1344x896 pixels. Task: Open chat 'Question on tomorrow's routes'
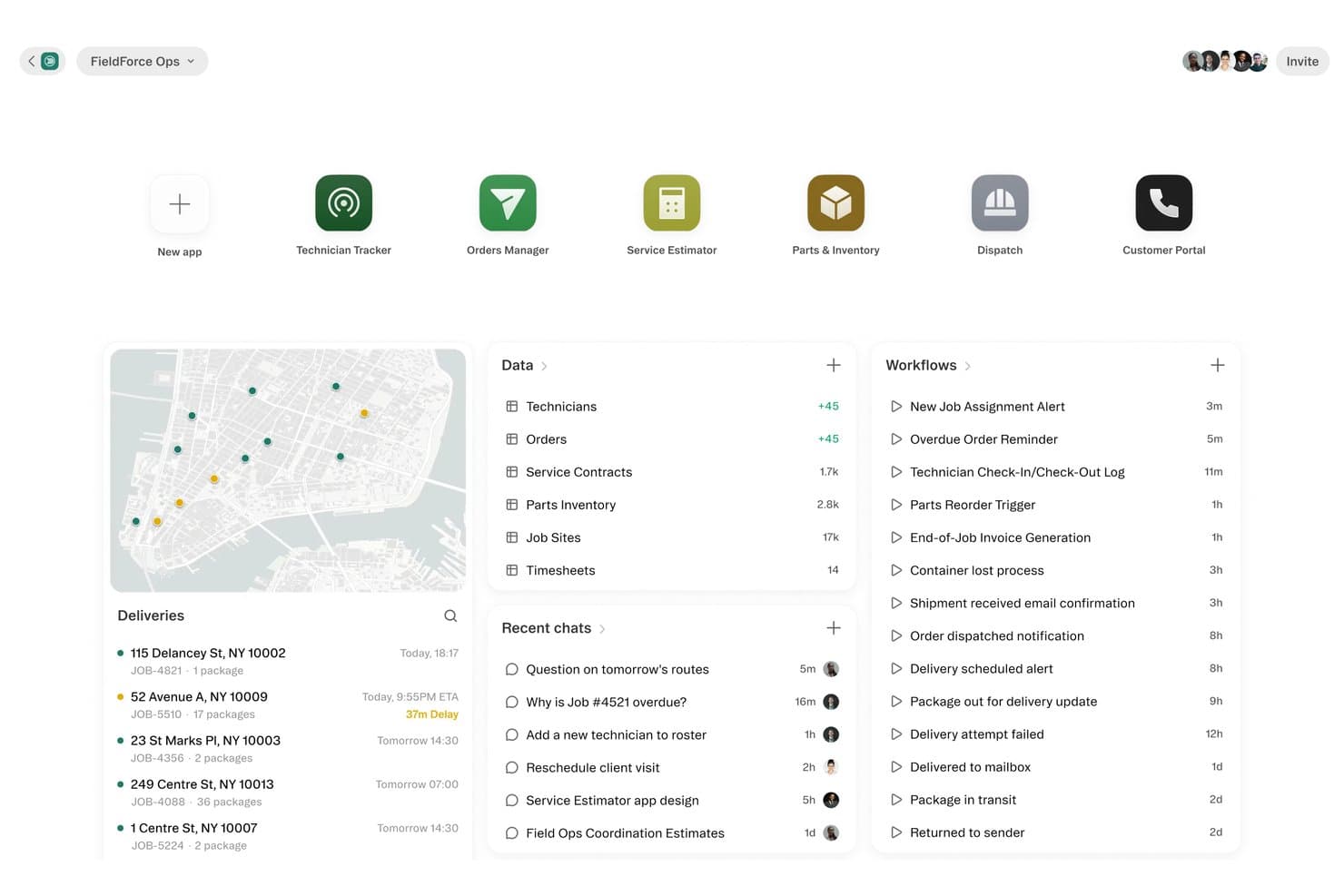pyautogui.click(x=672, y=670)
